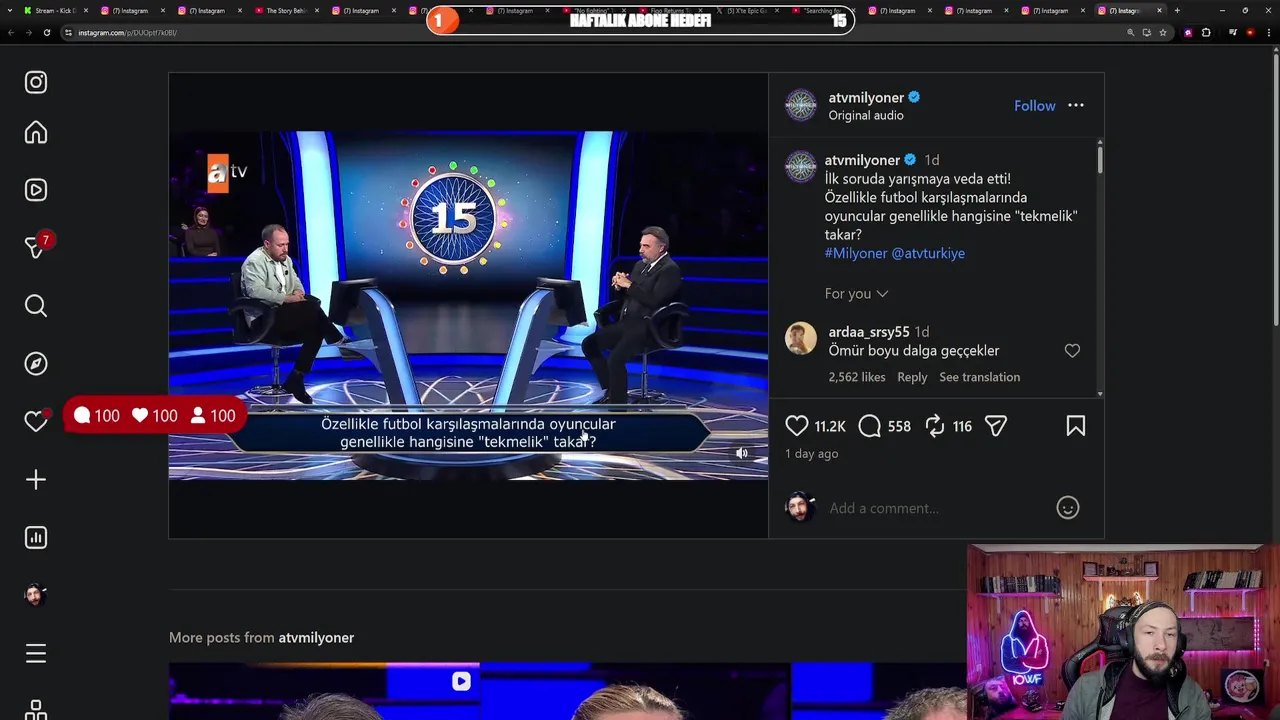Image resolution: width=1280 pixels, height=720 pixels.
Task: Go to Home in the sidebar
Action: pos(36,133)
